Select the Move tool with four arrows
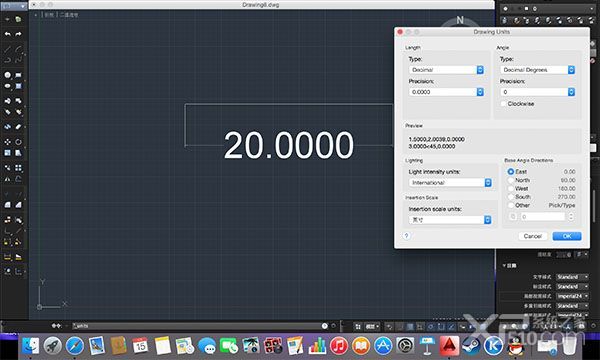This screenshot has height=360, width=600. pos(8,142)
